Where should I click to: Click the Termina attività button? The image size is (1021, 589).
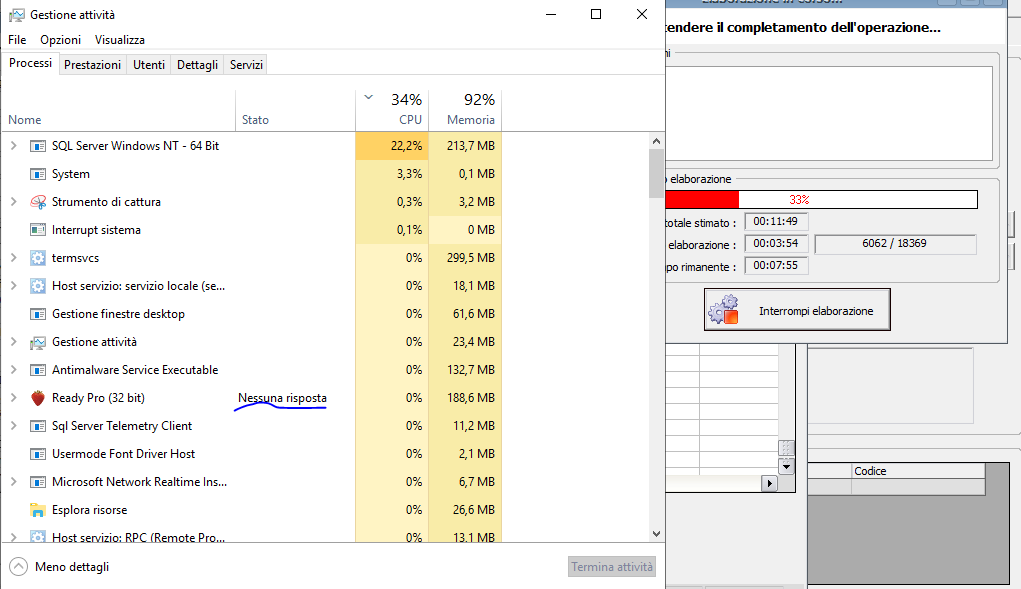point(611,567)
